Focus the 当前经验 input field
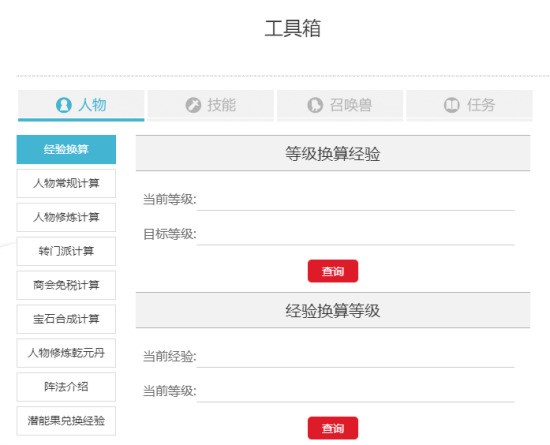This screenshot has width=550, height=445. tap(356, 357)
